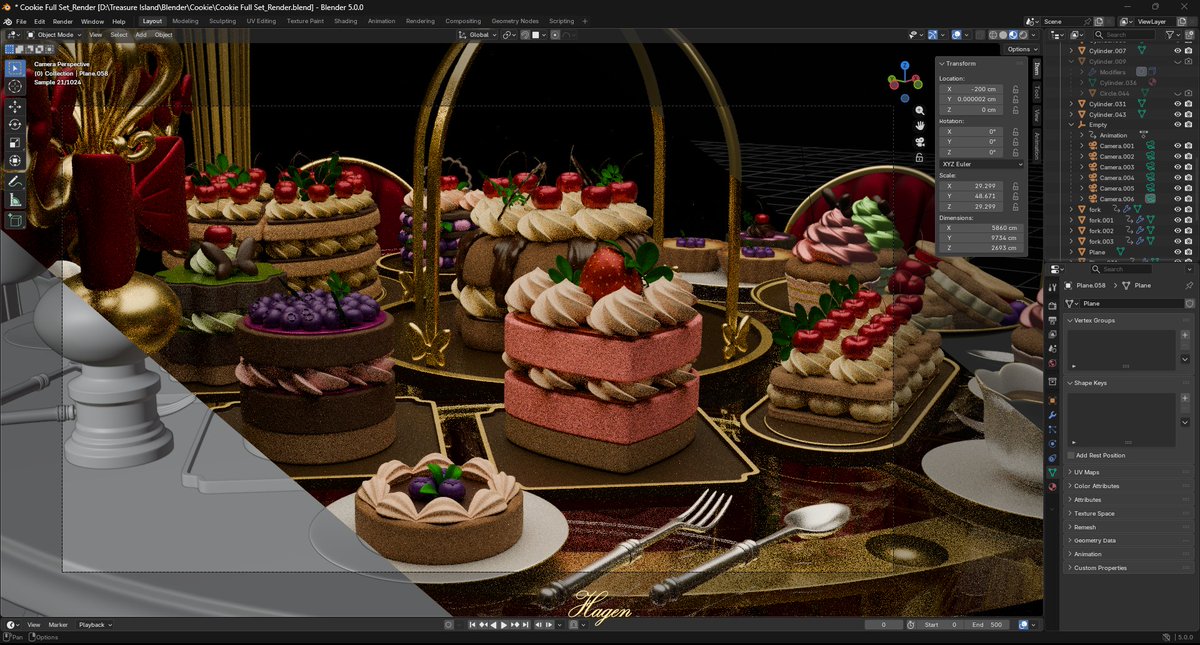Select the Measure tool
The height and width of the screenshot is (645, 1200).
(15, 200)
